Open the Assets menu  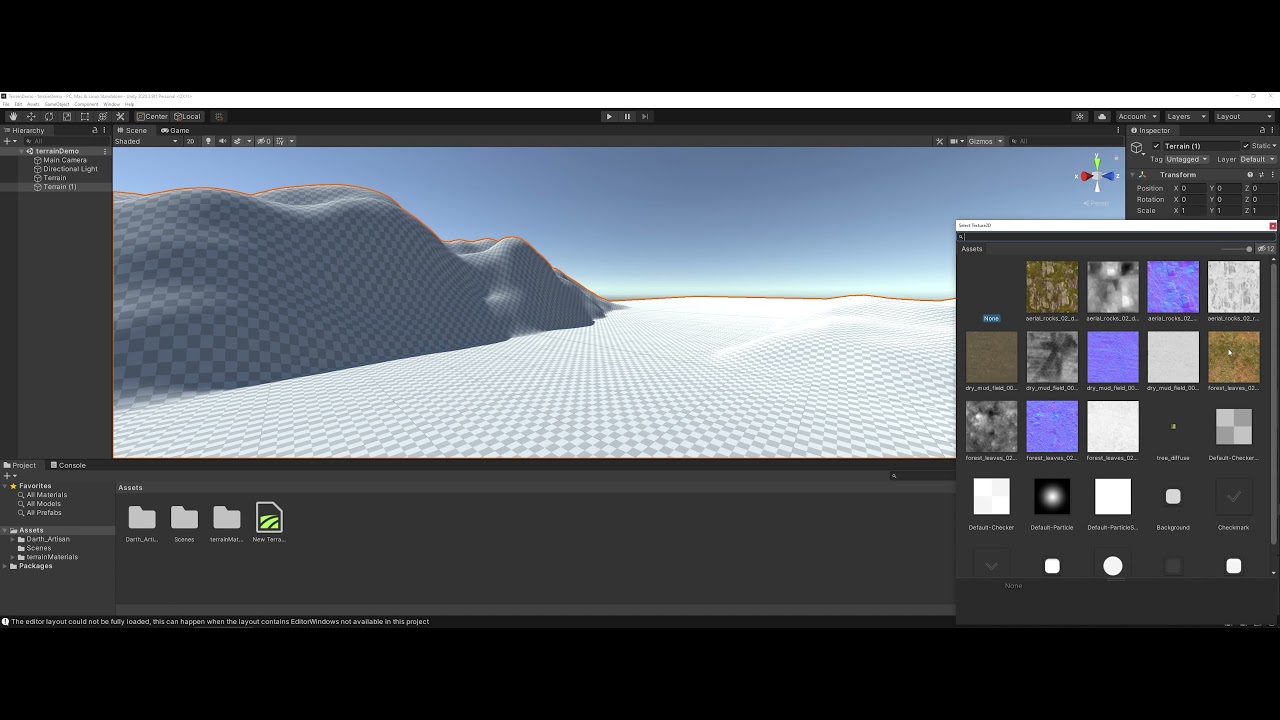(33, 104)
